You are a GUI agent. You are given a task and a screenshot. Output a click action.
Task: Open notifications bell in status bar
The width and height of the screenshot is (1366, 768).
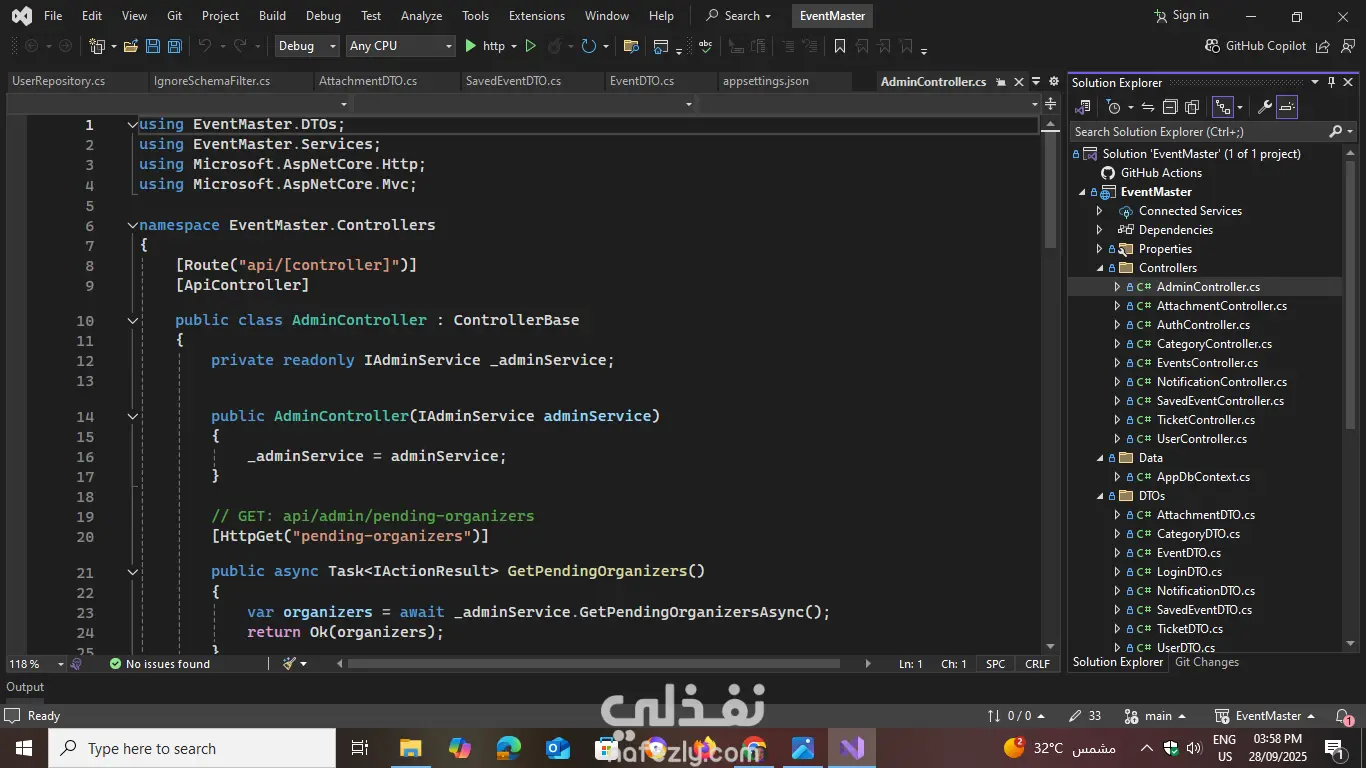point(1344,716)
